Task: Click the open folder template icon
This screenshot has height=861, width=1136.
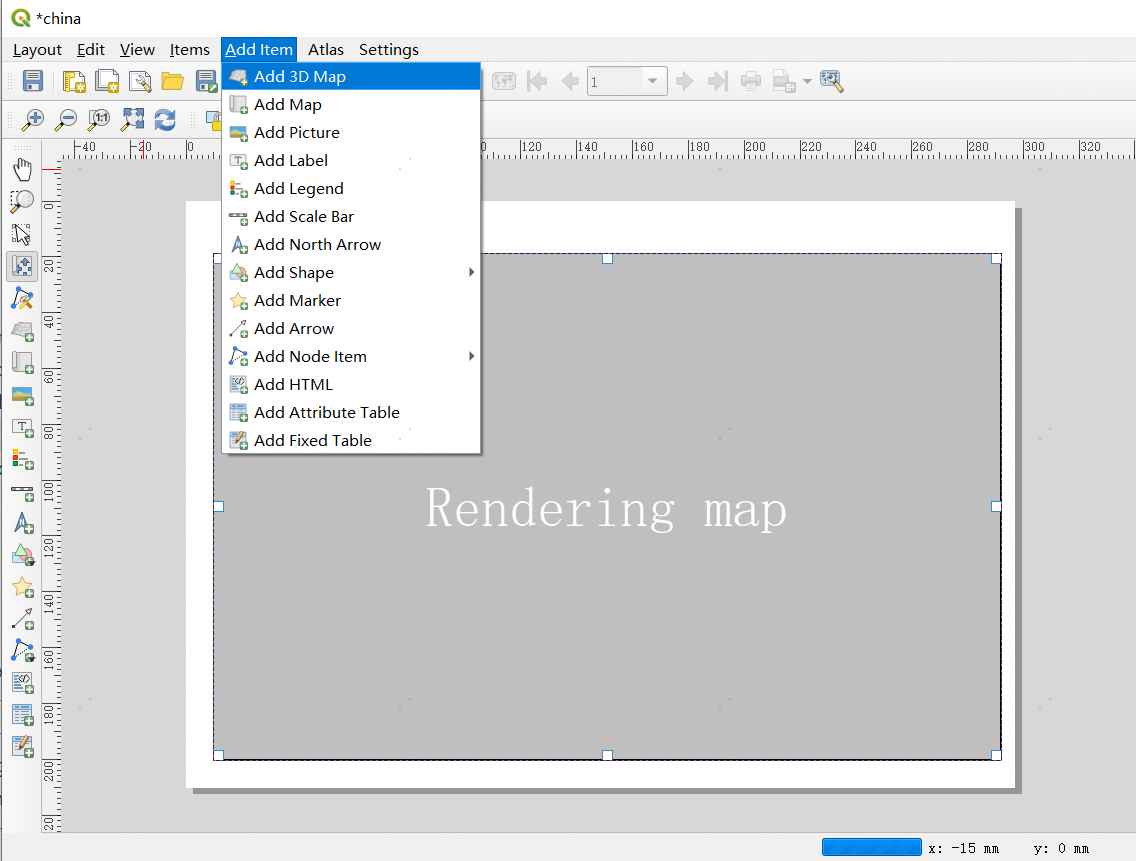Action: click(173, 81)
